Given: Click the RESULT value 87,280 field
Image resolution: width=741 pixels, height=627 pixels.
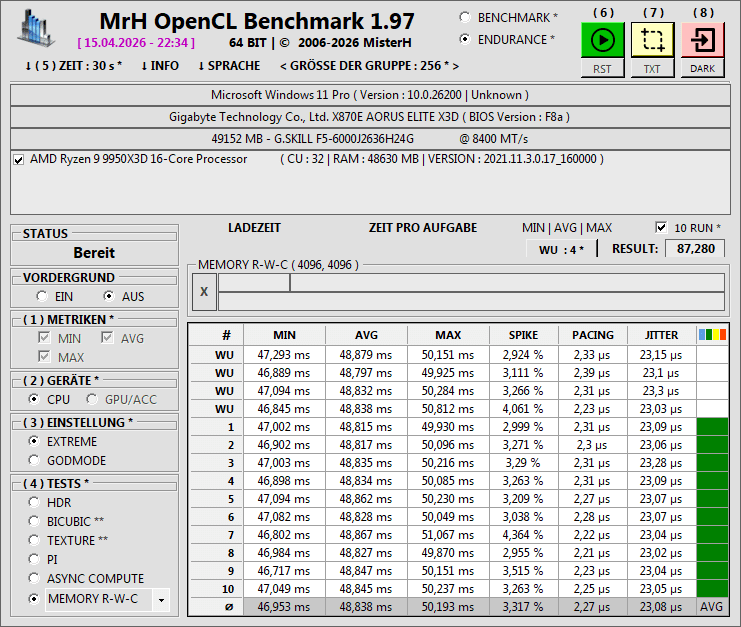Looking at the screenshot, I should [695, 249].
